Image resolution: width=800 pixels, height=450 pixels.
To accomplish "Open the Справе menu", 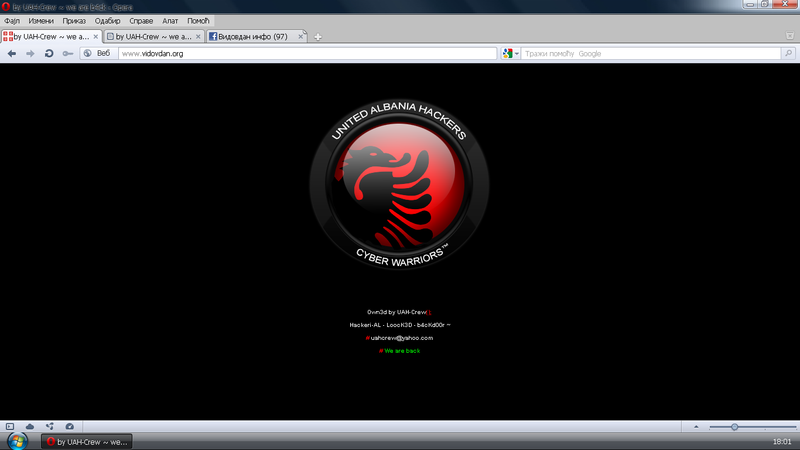I will point(141,21).
